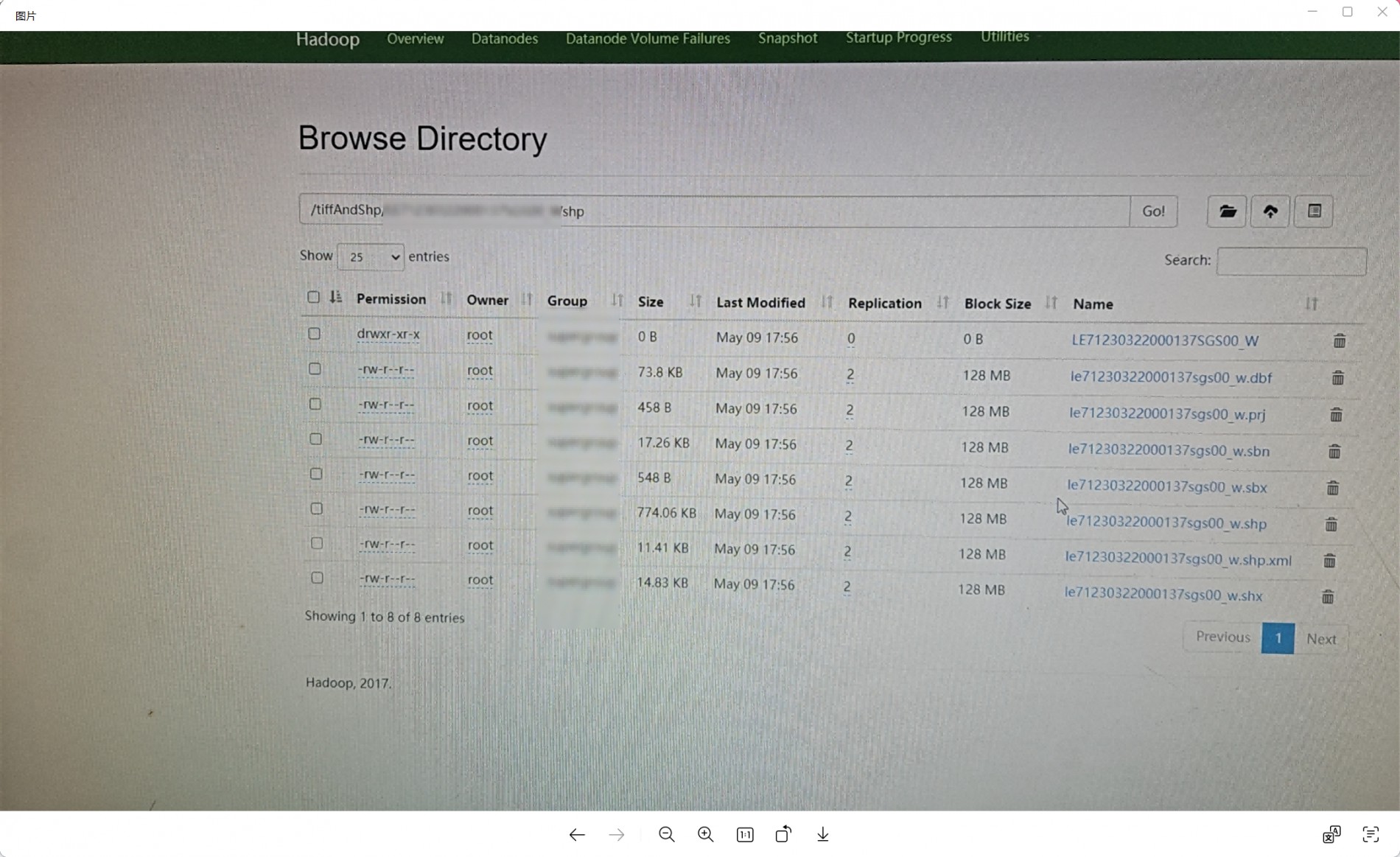Open the Show 25 entries dropdown
Viewport: 1400px width, 857px height.
(371, 257)
